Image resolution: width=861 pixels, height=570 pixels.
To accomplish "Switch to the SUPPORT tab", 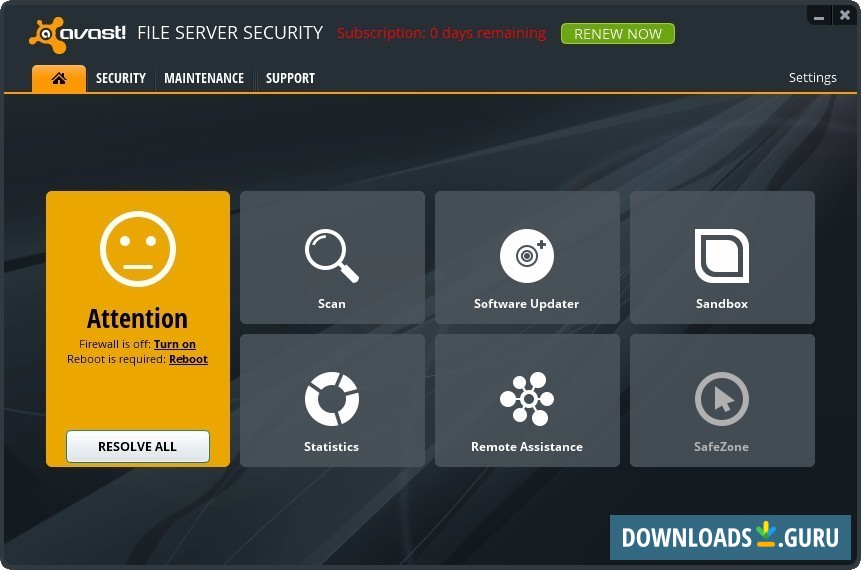I will (x=290, y=79).
